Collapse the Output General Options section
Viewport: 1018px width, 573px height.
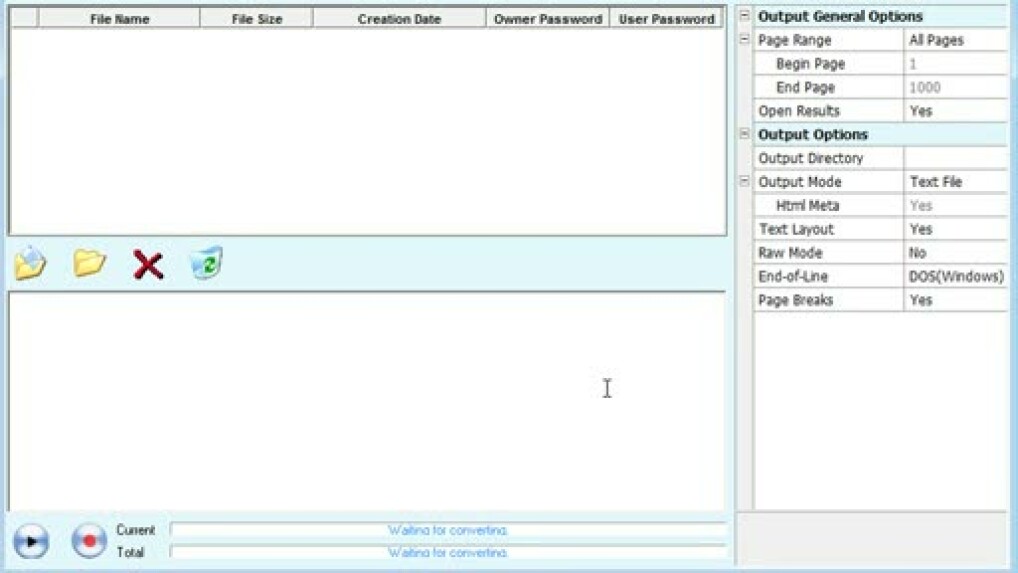point(744,16)
